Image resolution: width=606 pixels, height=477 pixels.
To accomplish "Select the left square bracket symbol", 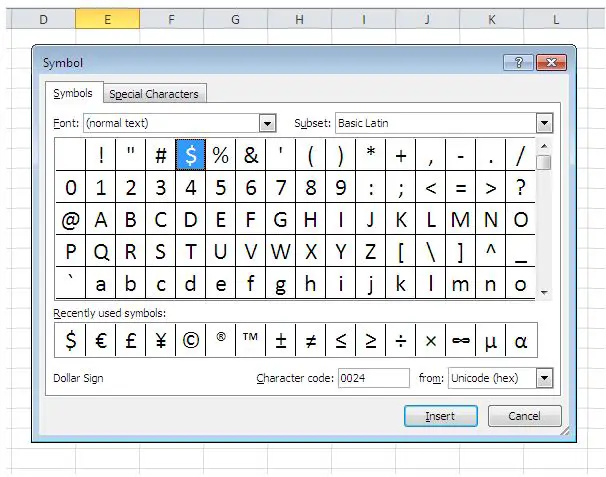I will pyautogui.click(x=401, y=251).
